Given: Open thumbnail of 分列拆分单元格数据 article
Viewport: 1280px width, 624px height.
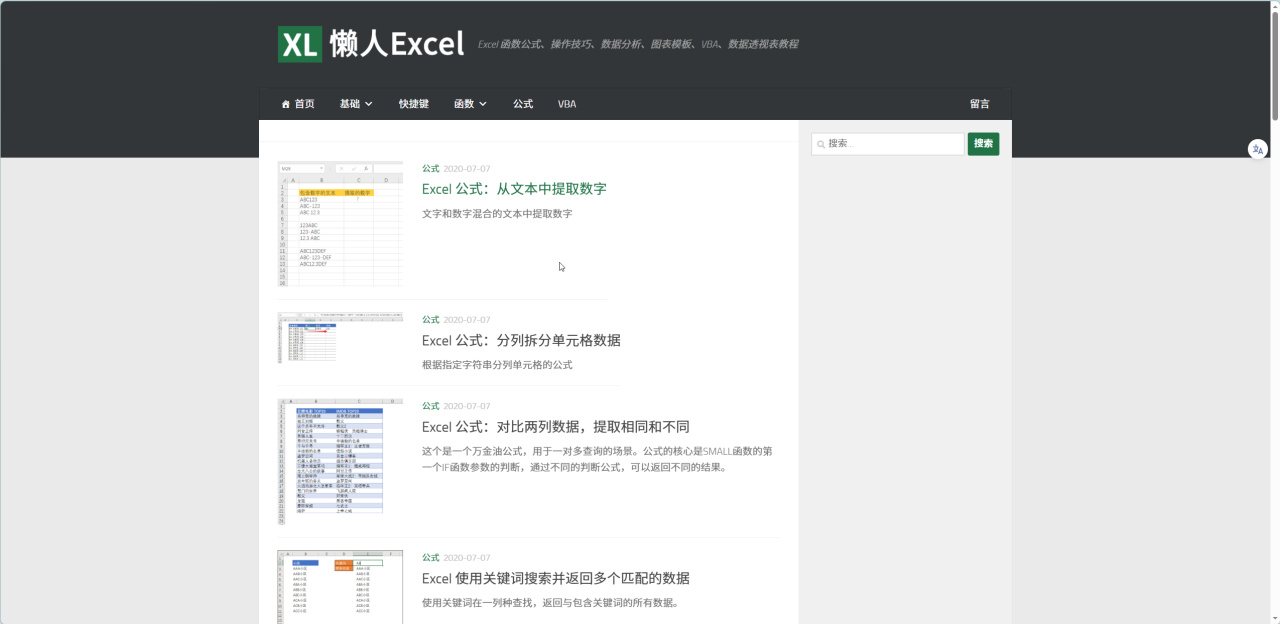Looking at the screenshot, I should pos(340,337).
